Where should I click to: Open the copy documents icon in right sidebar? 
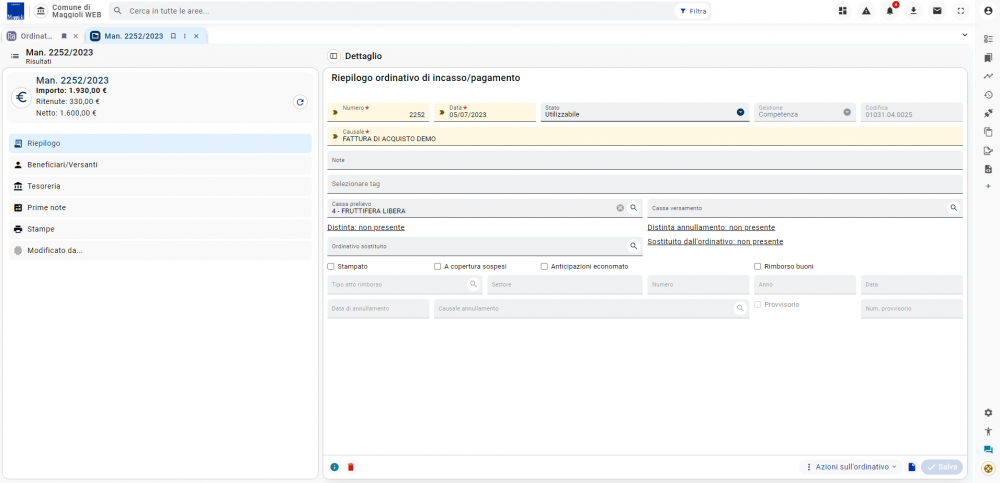tap(989, 132)
